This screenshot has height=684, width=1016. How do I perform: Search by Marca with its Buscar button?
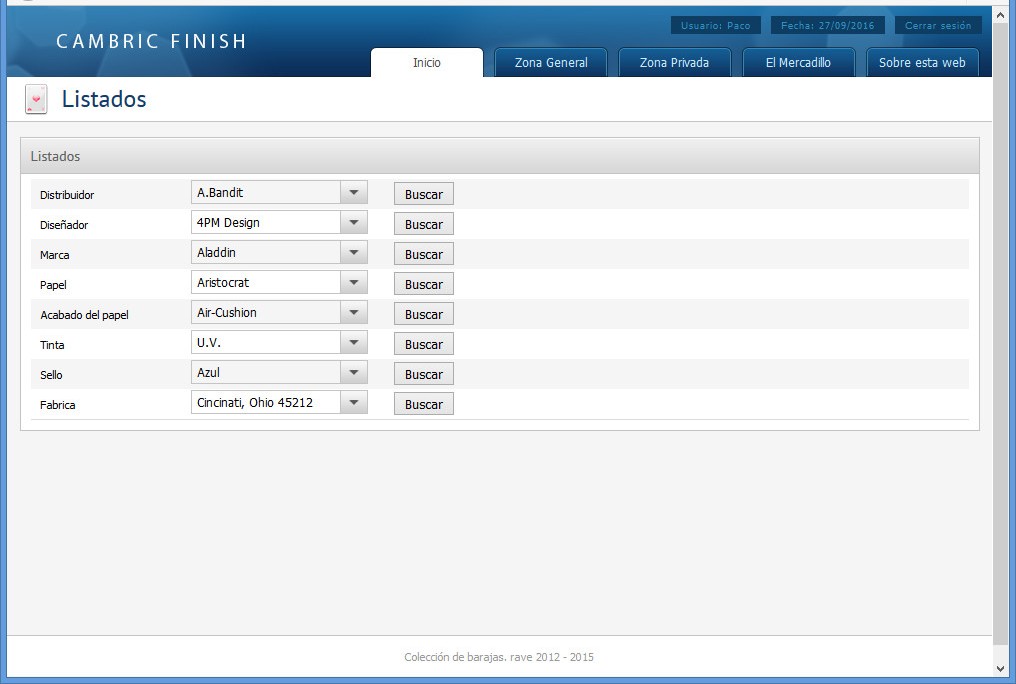click(x=424, y=254)
